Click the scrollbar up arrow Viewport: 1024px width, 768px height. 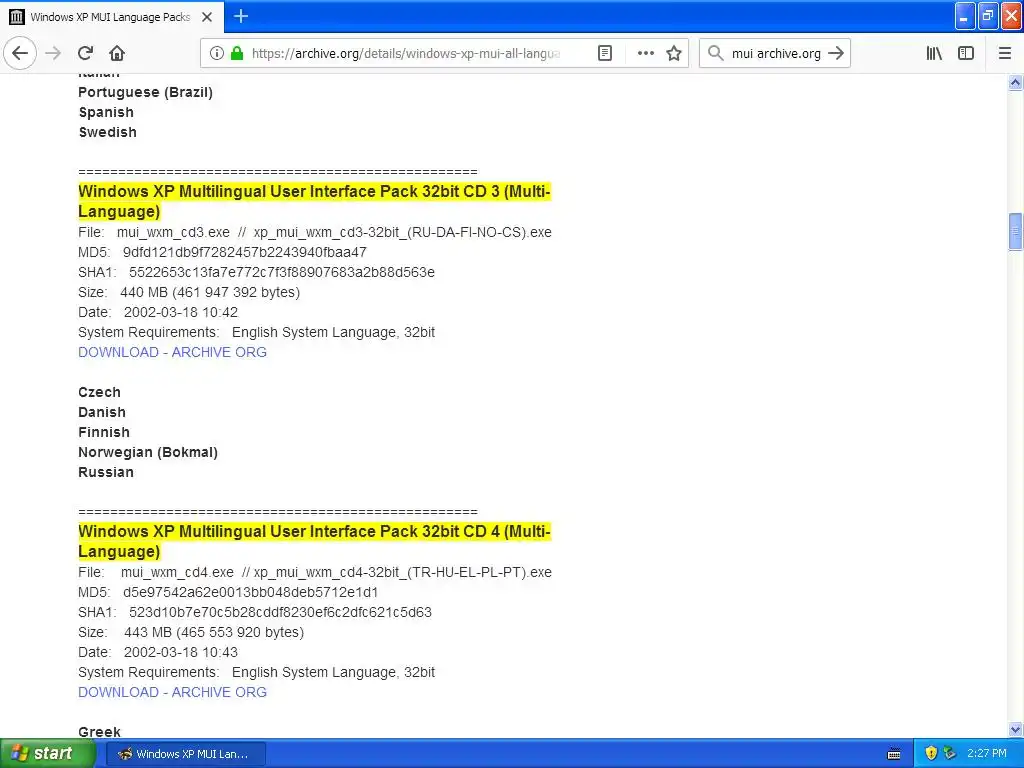(x=1015, y=82)
